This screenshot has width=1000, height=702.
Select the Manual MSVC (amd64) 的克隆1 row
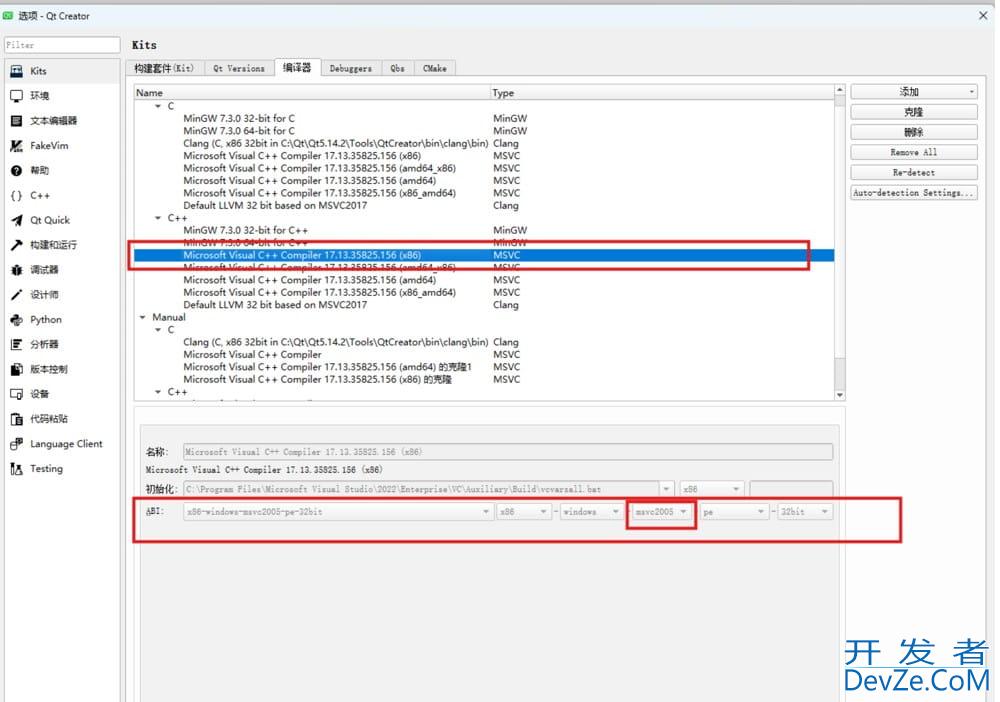327,367
